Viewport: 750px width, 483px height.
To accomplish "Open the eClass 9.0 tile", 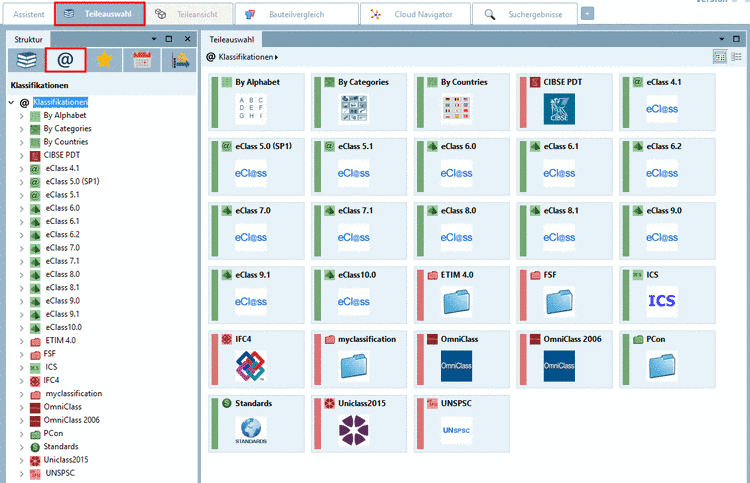I will click(x=667, y=231).
